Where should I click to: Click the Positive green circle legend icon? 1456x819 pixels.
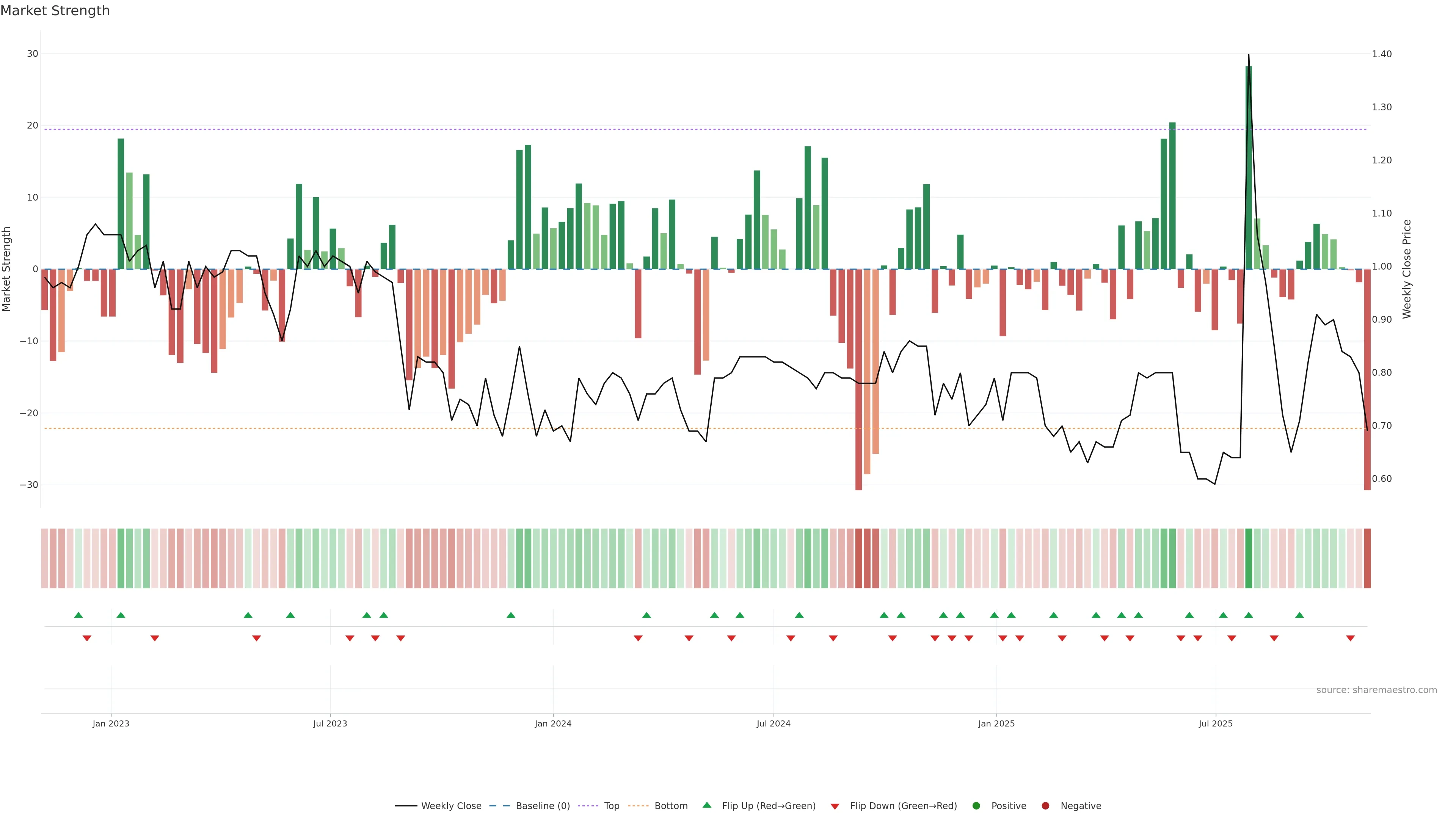(976, 805)
